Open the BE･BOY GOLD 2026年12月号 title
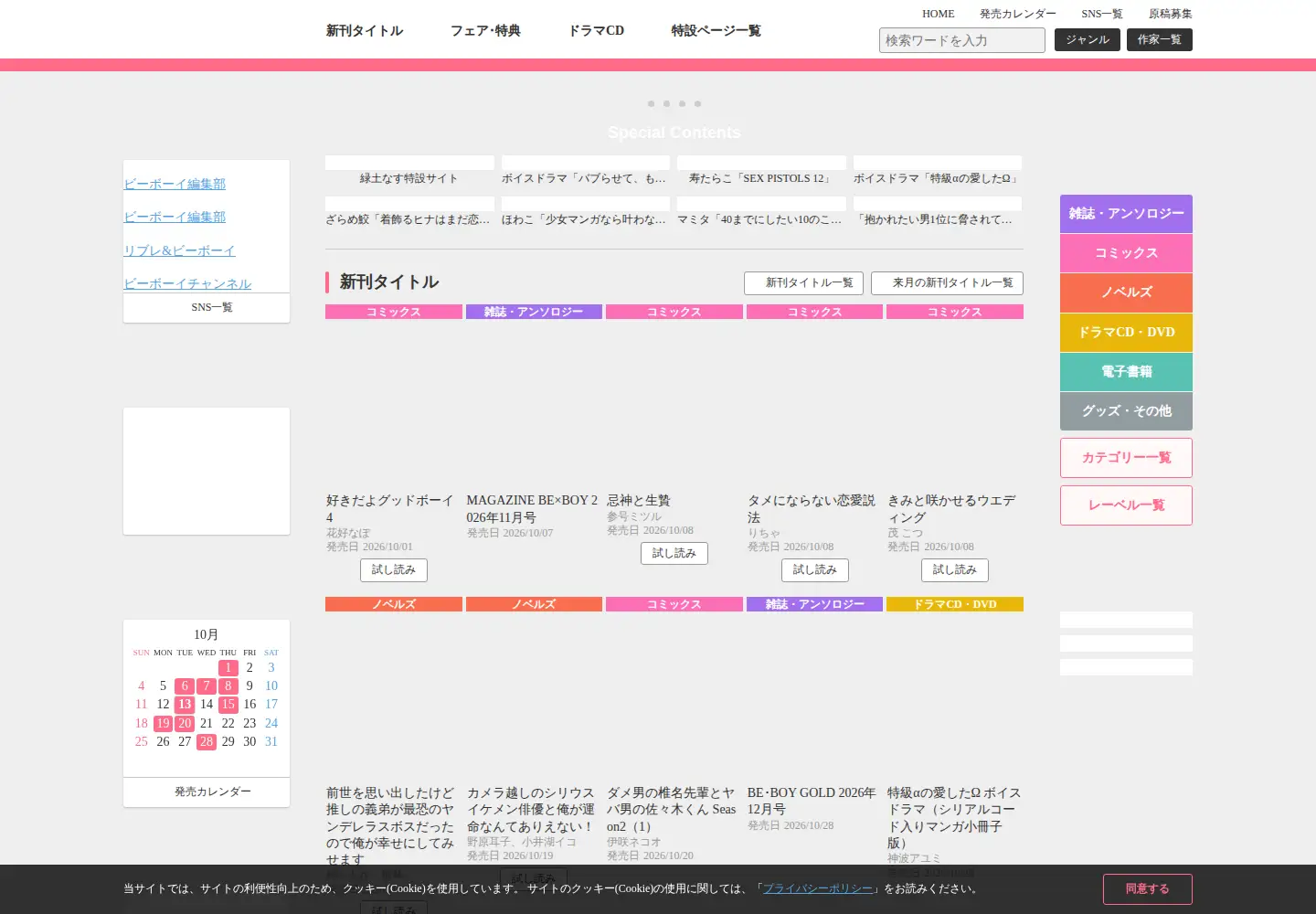 tap(812, 802)
